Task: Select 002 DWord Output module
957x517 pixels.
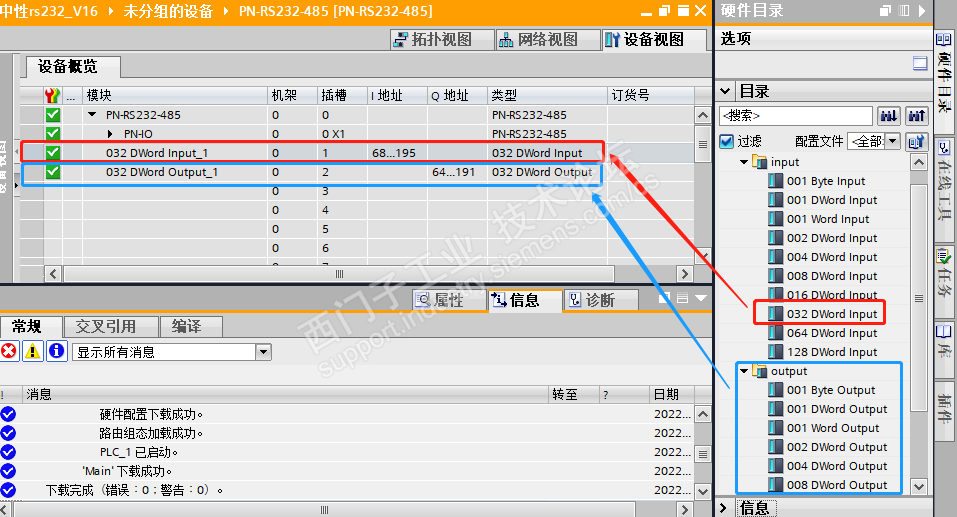Action: (x=836, y=447)
